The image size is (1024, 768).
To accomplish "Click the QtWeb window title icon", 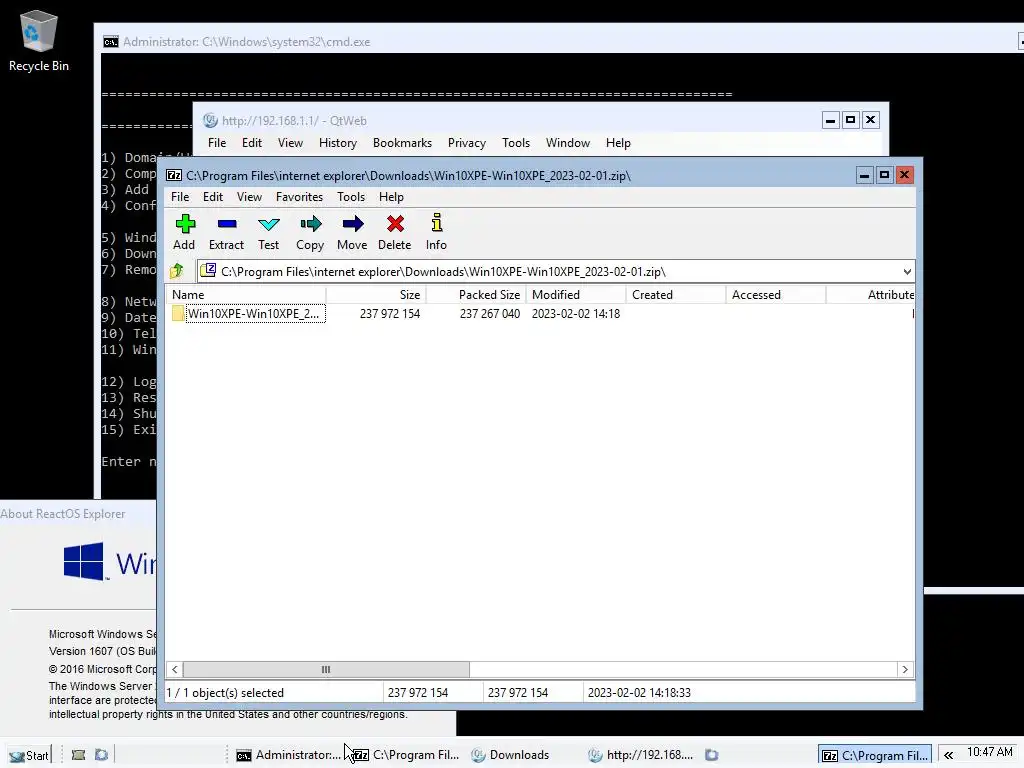I will point(210,120).
